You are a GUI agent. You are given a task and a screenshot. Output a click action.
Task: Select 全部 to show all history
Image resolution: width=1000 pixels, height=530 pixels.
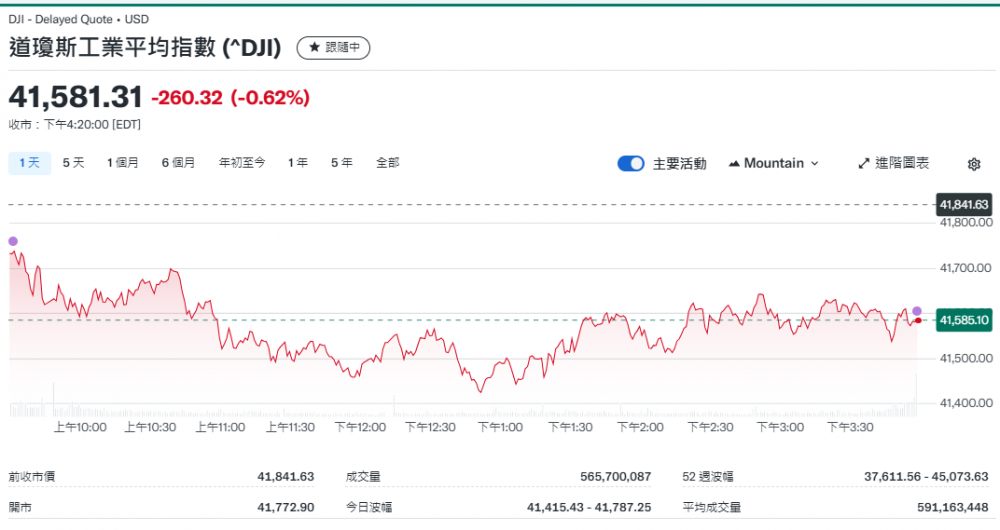[x=387, y=163]
